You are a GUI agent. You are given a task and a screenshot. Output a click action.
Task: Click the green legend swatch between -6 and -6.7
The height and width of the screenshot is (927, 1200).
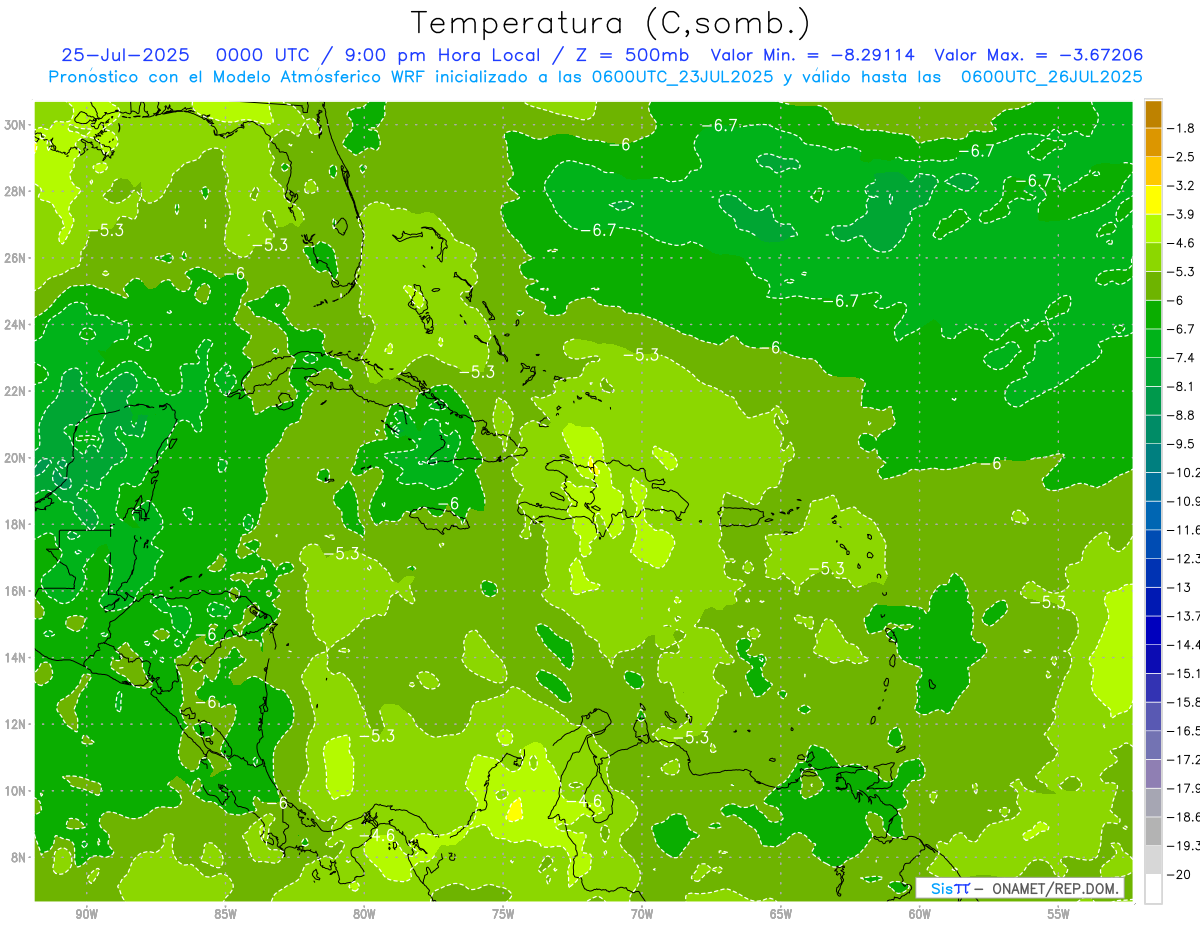[1153, 315]
